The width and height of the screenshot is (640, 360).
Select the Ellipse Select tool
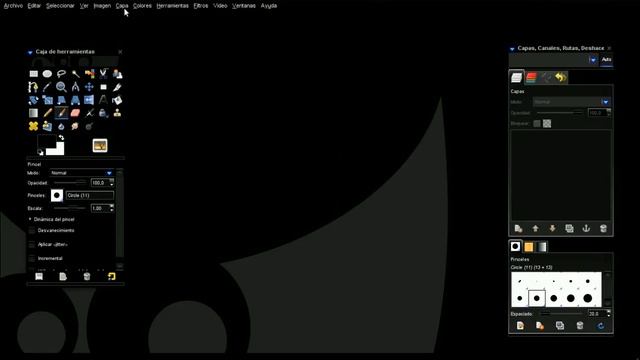[x=47, y=74]
